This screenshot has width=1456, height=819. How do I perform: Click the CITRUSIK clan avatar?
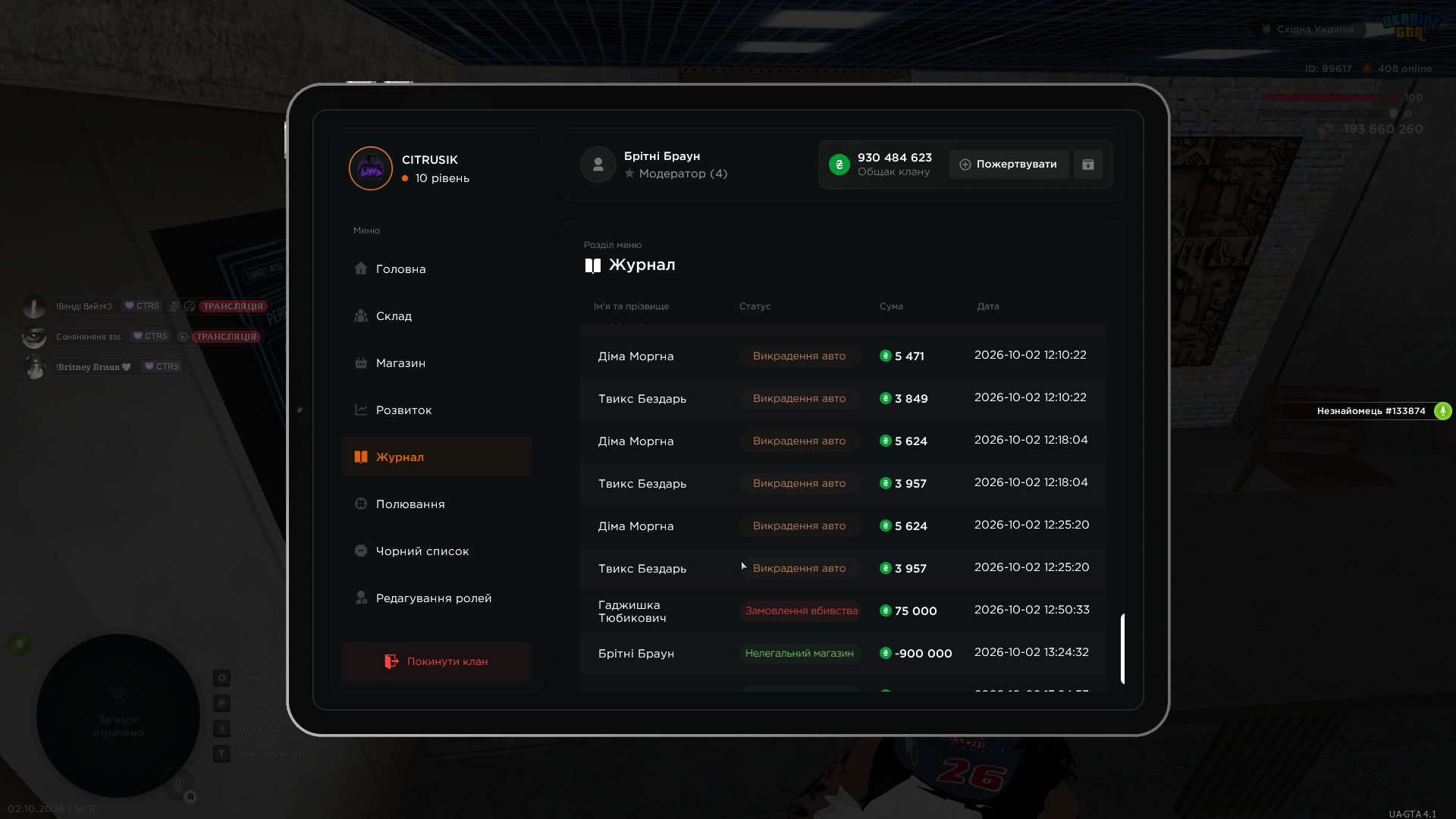pyautogui.click(x=370, y=168)
